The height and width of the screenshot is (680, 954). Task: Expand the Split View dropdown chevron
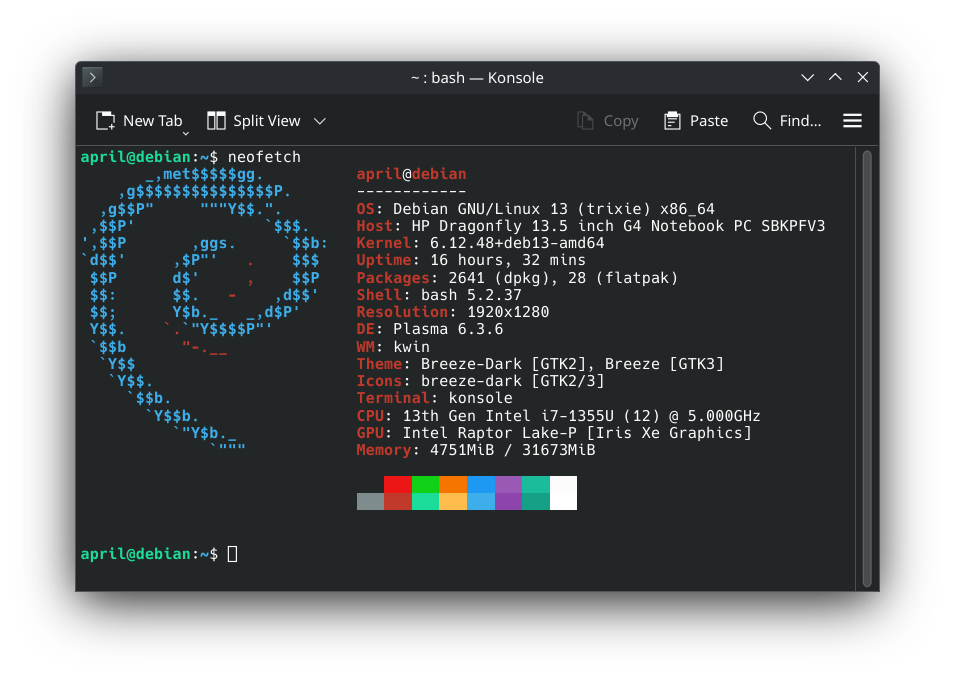(x=320, y=121)
